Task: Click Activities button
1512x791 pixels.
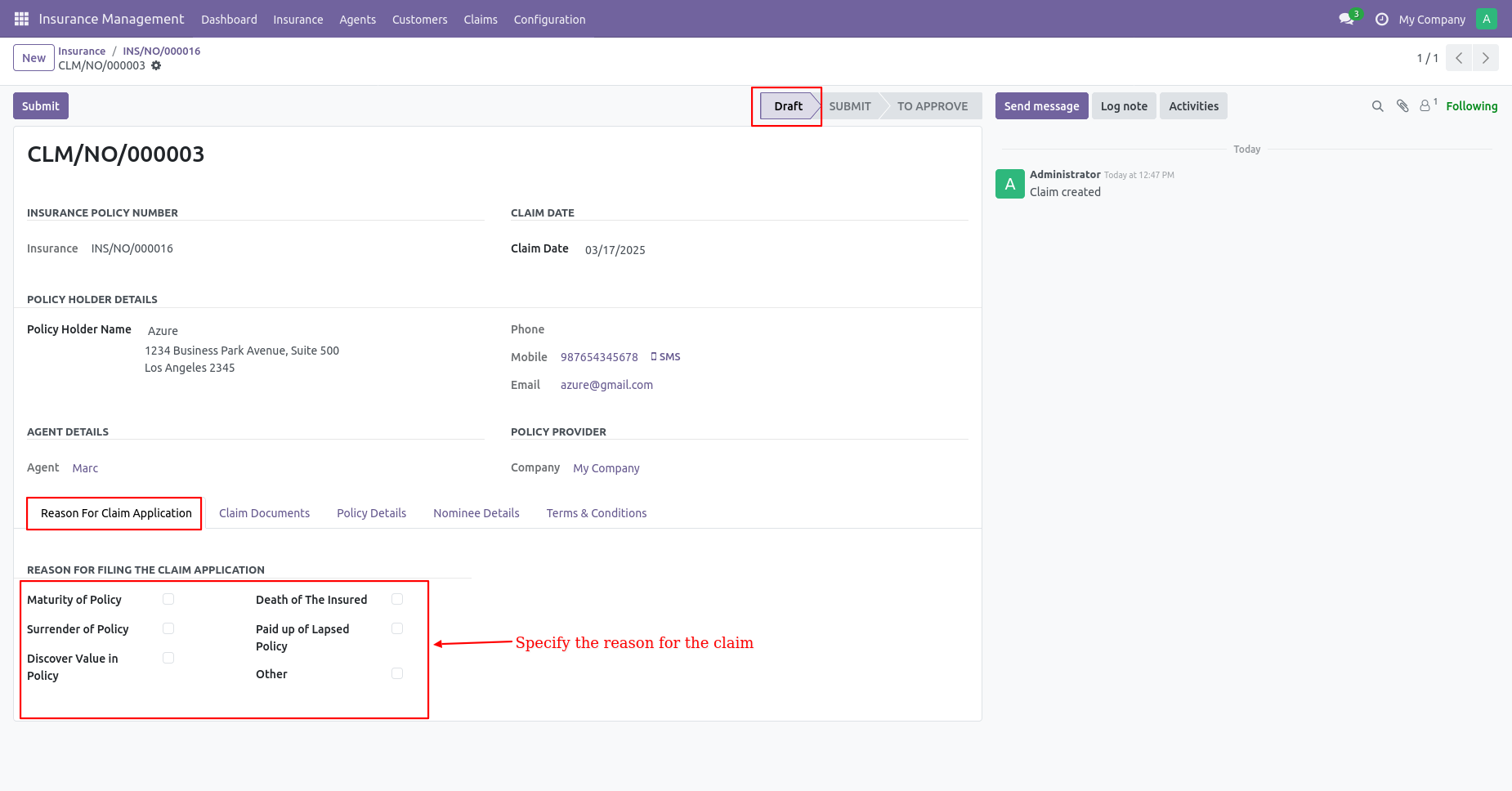Action: click(1193, 106)
